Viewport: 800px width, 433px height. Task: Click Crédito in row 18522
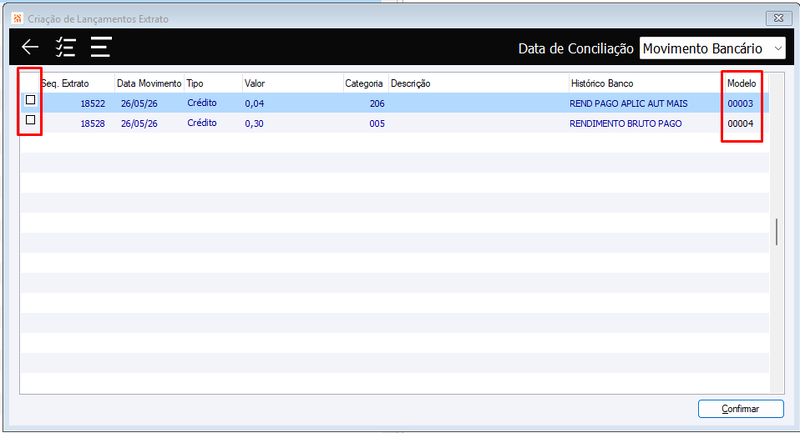click(x=202, y=103)
